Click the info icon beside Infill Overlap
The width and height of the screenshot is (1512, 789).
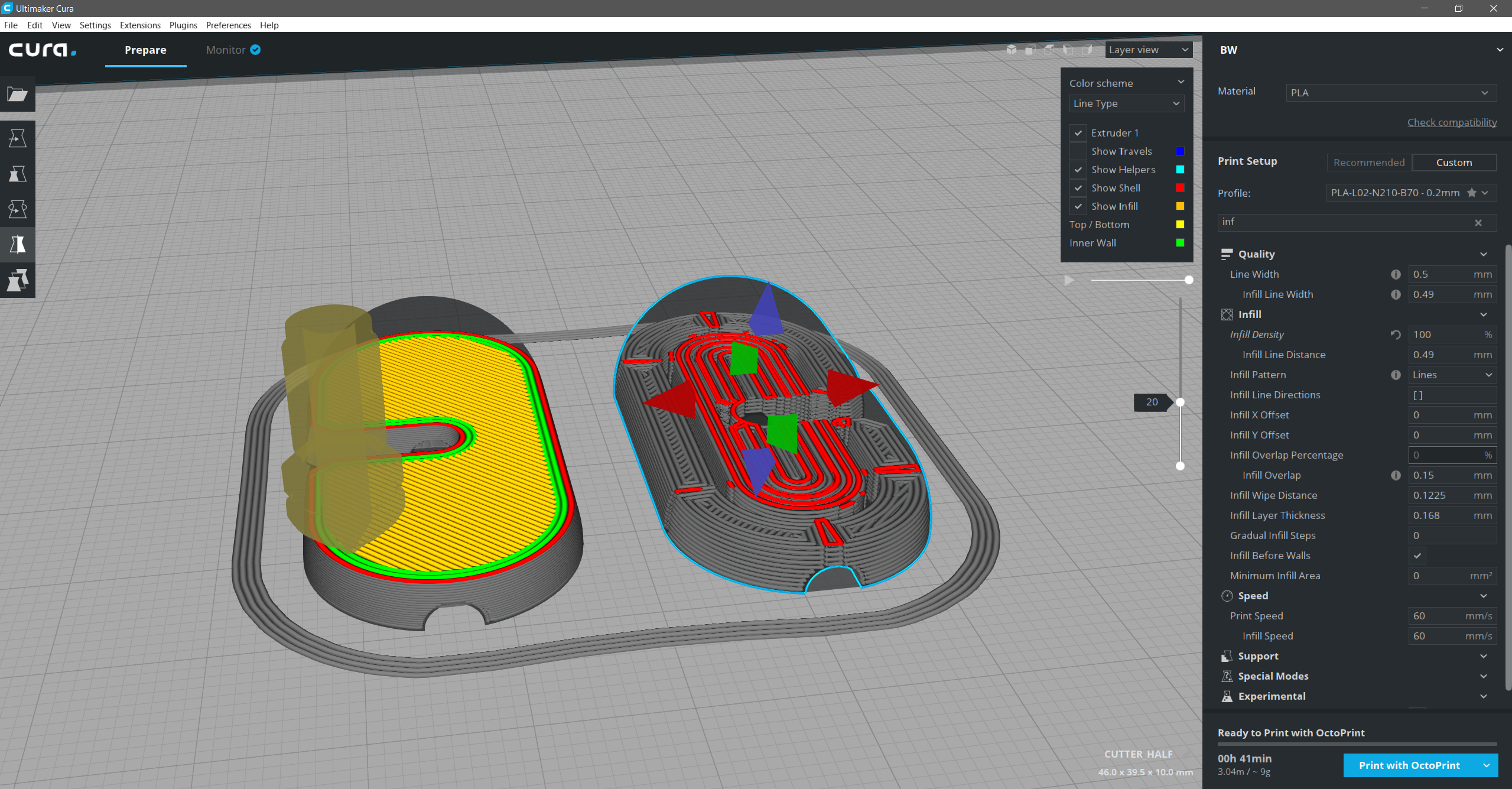[x=1396, y=475]
